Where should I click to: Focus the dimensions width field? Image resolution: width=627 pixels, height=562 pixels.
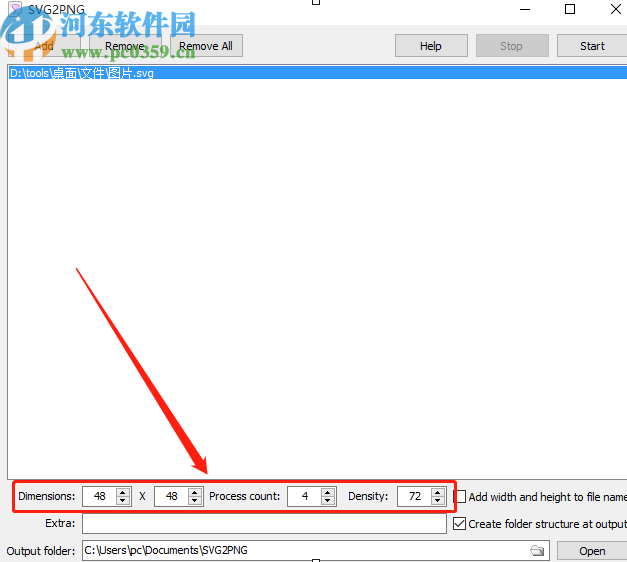(x=100, y=496)
